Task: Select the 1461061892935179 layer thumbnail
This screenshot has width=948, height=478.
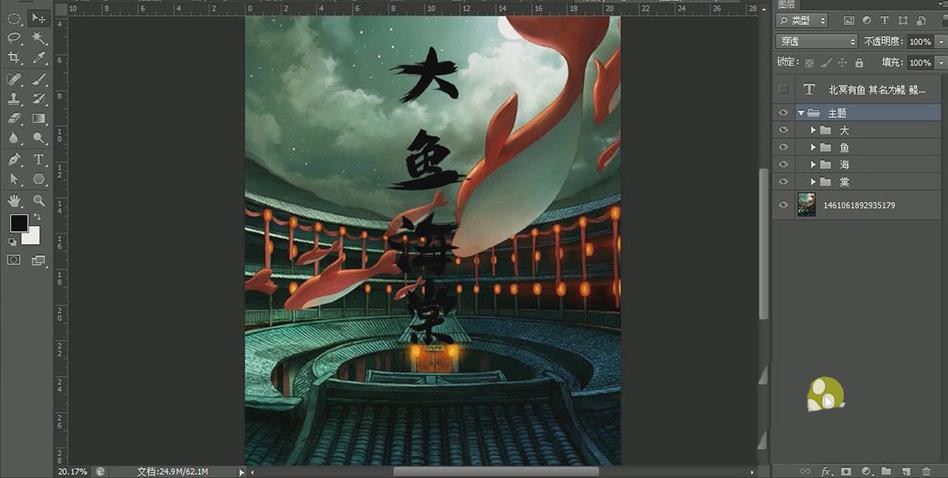Action: (x=807, y=205)
